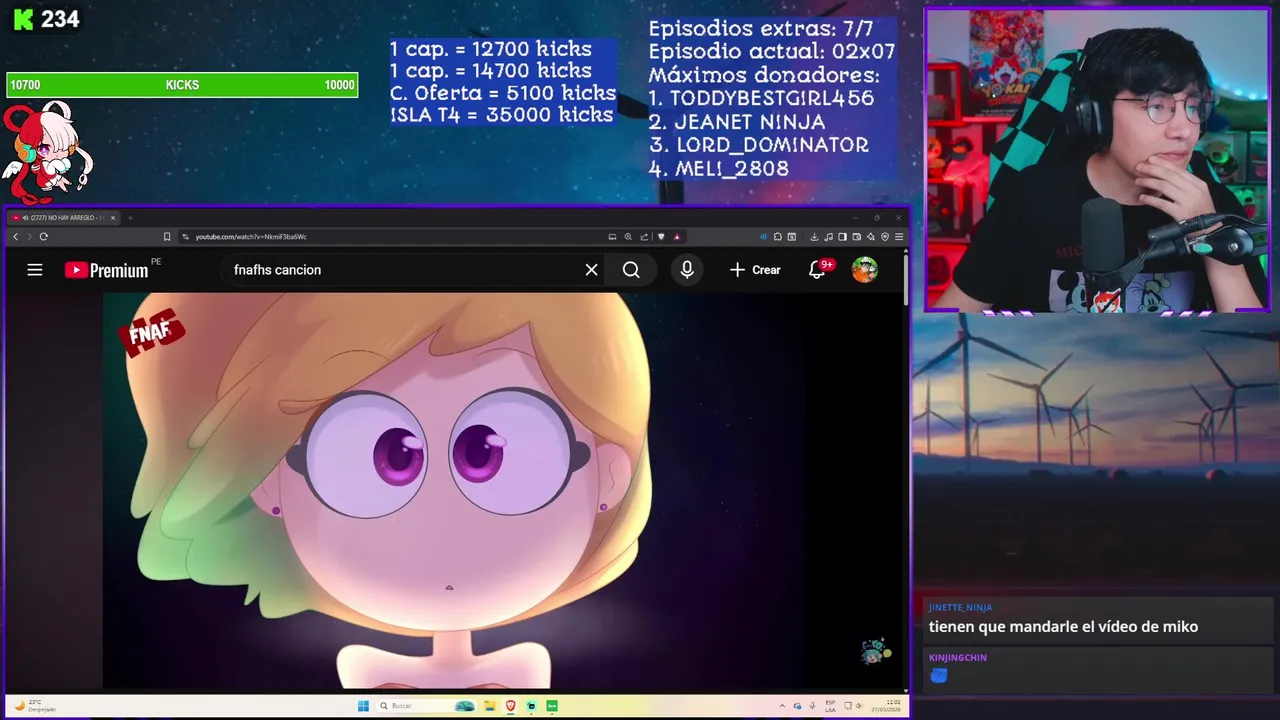The width and height of the screenshot is (1280, 720).
Task: Start voice search with microphone icon
Action: (687, 270)
